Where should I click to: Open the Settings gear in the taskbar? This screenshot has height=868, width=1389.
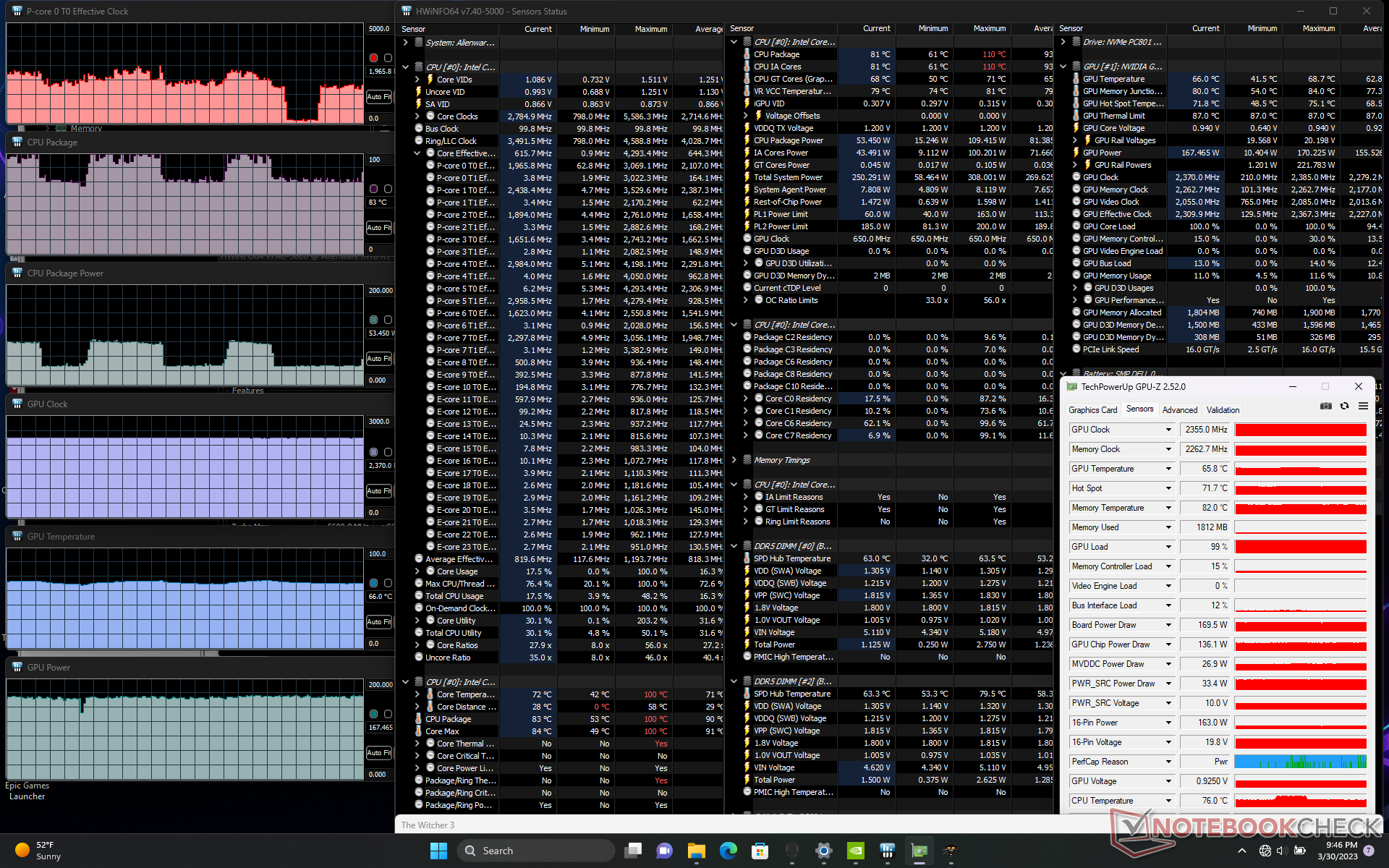point(823,851)
